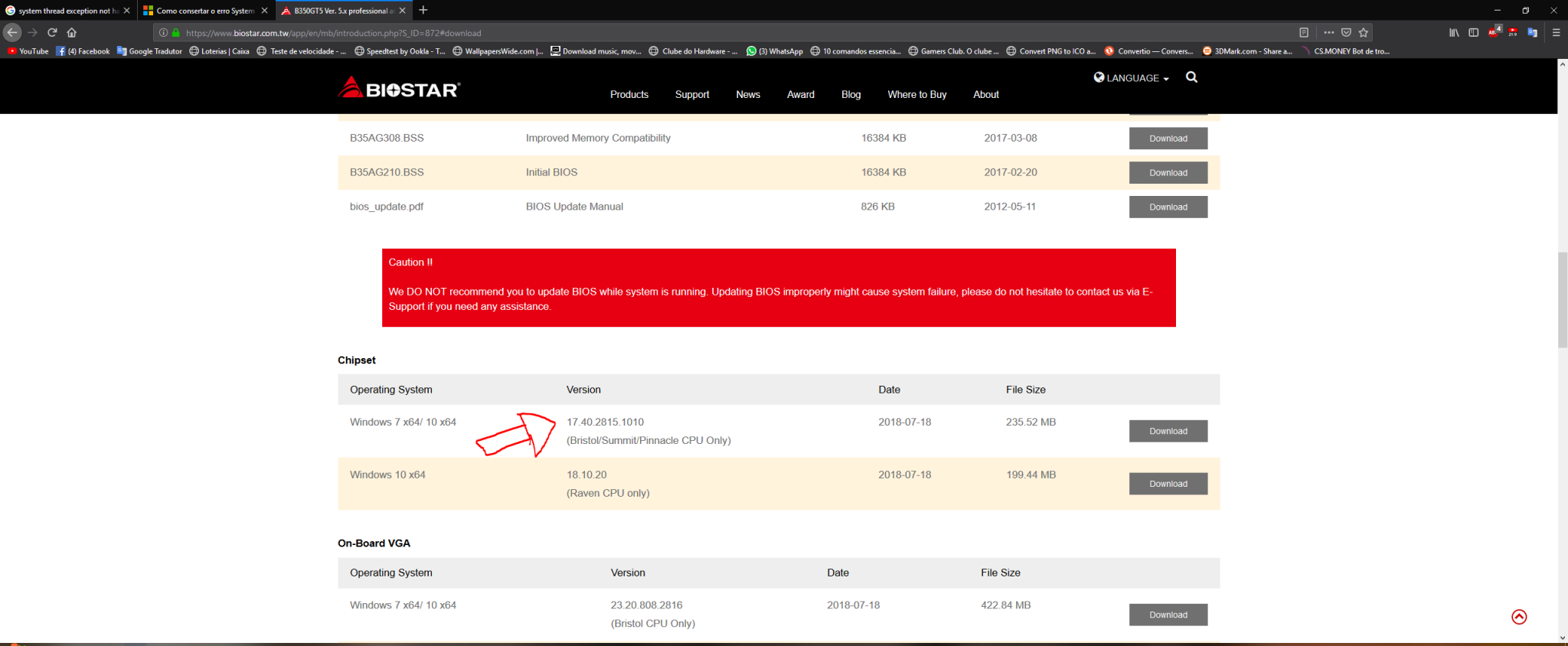The height and width of the screenshot is (646, 1568).
Task: Click the scrollbar up arrow
Action: tap(1563, 64)
